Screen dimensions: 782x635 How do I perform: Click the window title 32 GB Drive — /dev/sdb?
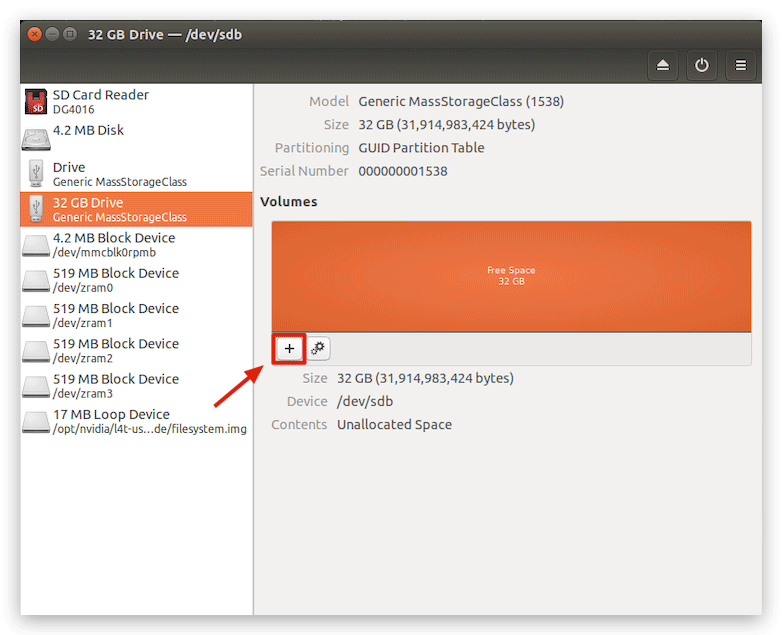point(165,34)
